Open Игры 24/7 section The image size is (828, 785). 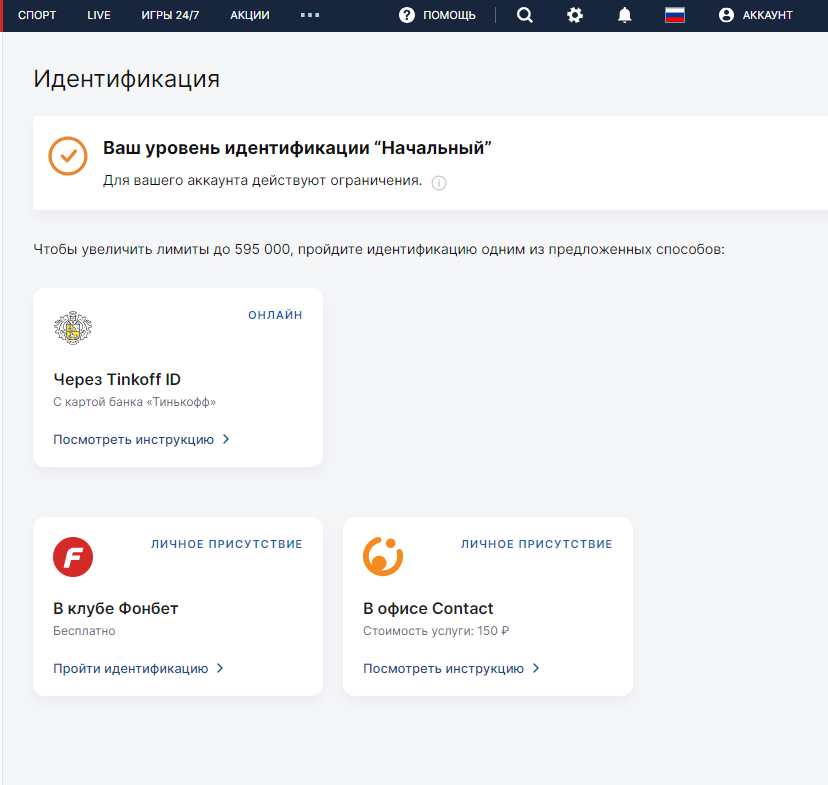(170, 15)
